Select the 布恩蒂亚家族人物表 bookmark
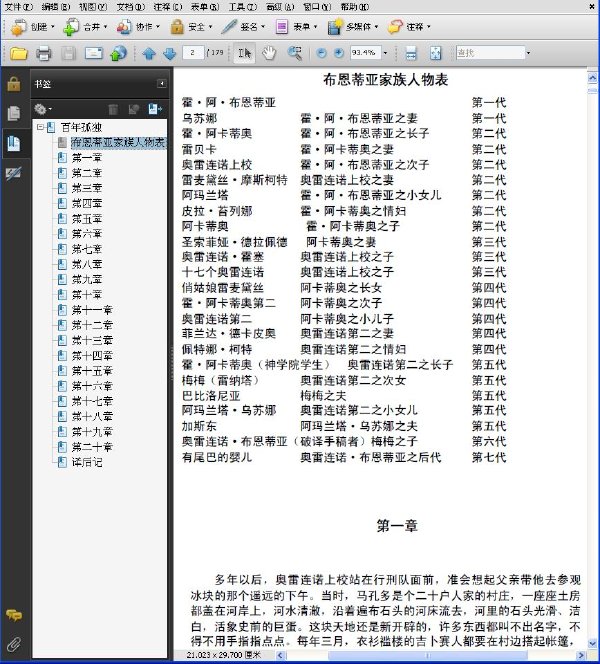 118,142
